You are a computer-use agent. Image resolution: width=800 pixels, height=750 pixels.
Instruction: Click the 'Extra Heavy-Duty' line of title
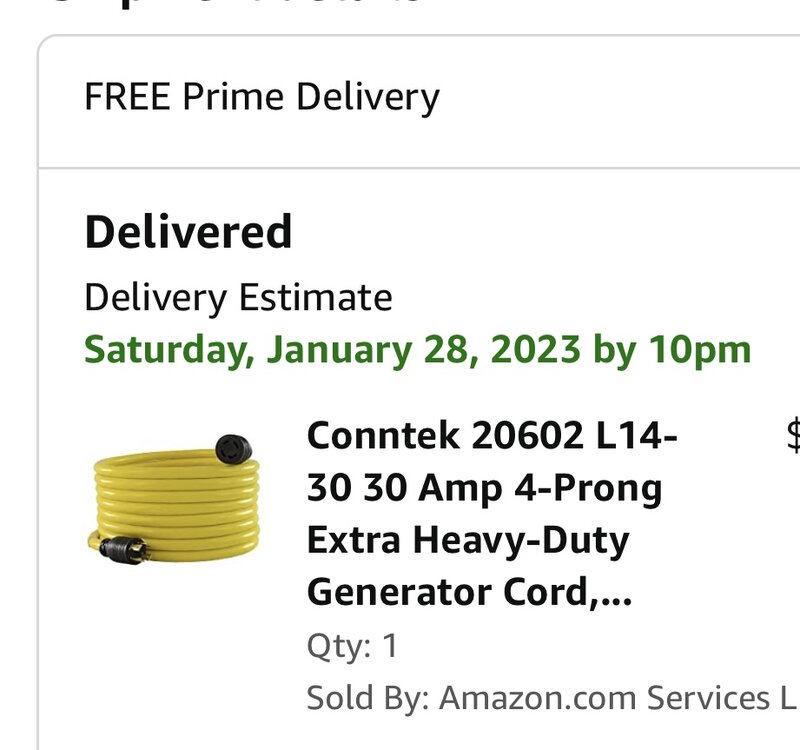(467, 540)
